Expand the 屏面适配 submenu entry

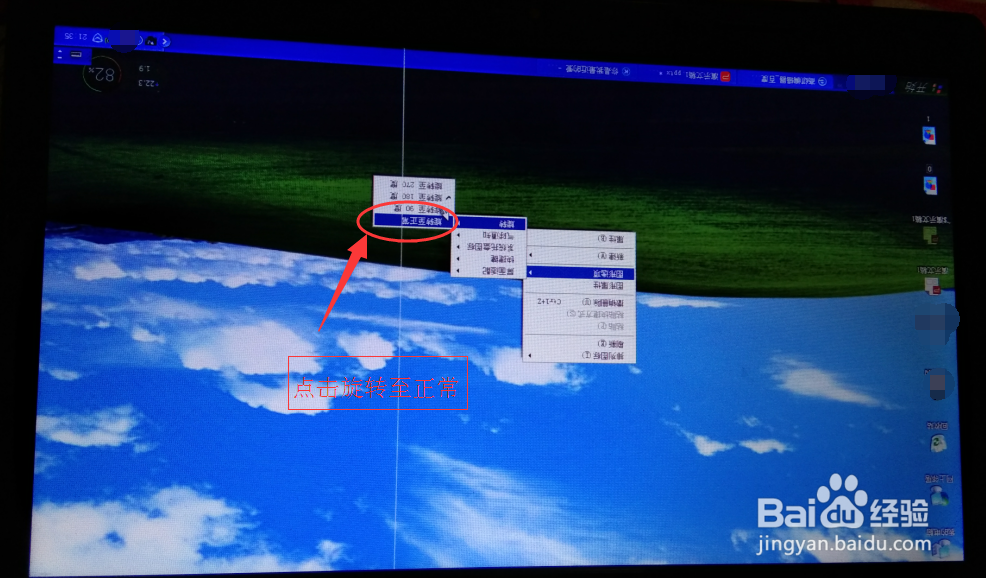(489, 270)
